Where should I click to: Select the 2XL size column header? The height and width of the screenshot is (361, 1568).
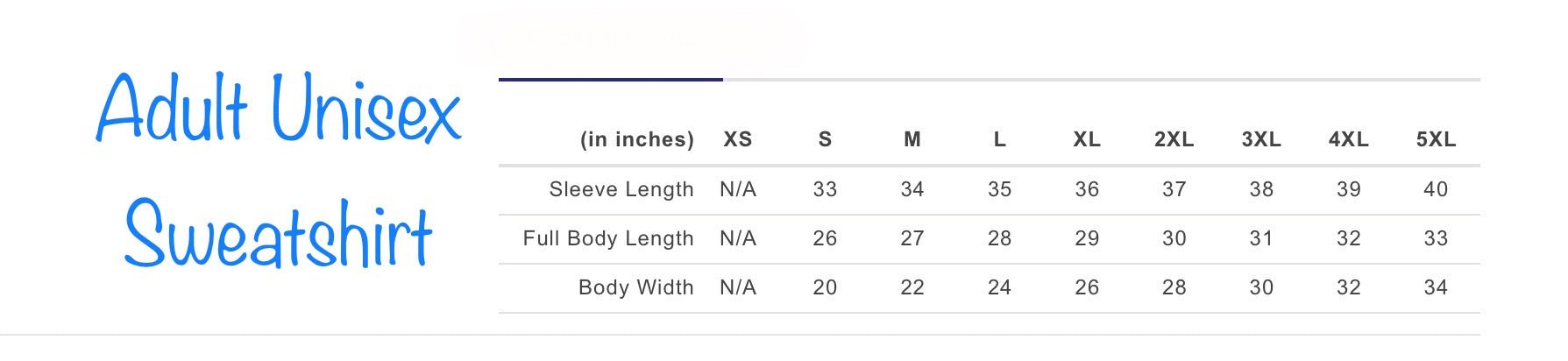1174,139
